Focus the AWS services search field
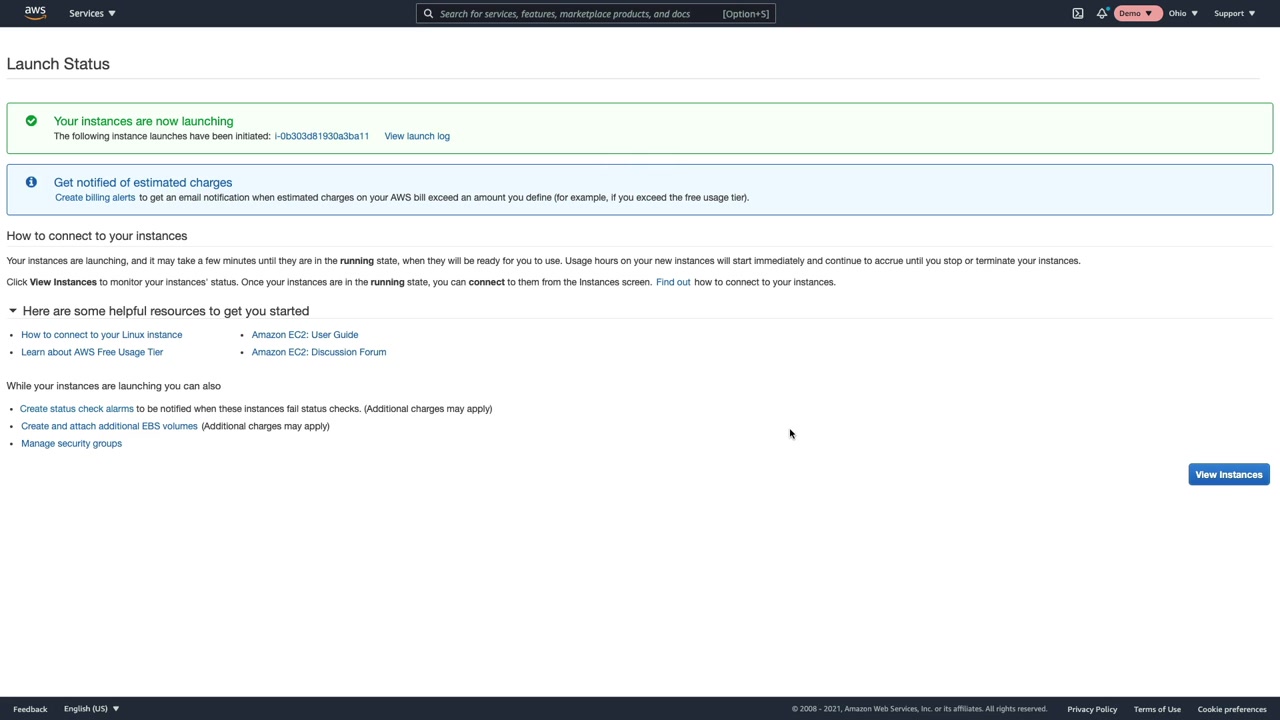The image size is (1280, 720). [x=596, y=14]
